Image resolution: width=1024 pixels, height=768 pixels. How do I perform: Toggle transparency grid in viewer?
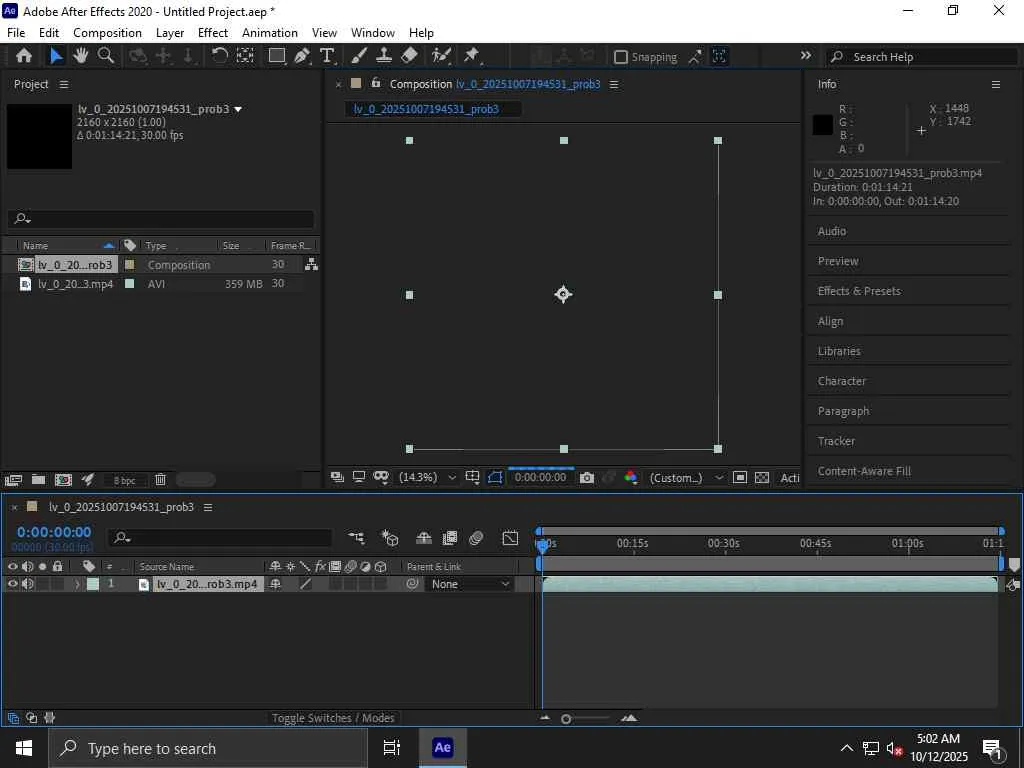tap(762, 478)
